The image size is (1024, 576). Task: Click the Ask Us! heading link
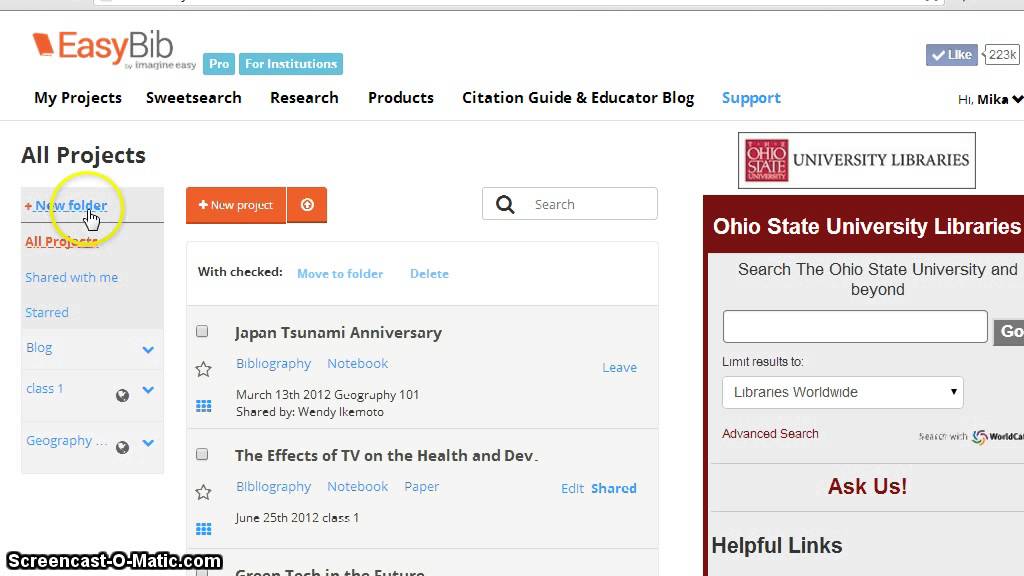click(867, 487)
